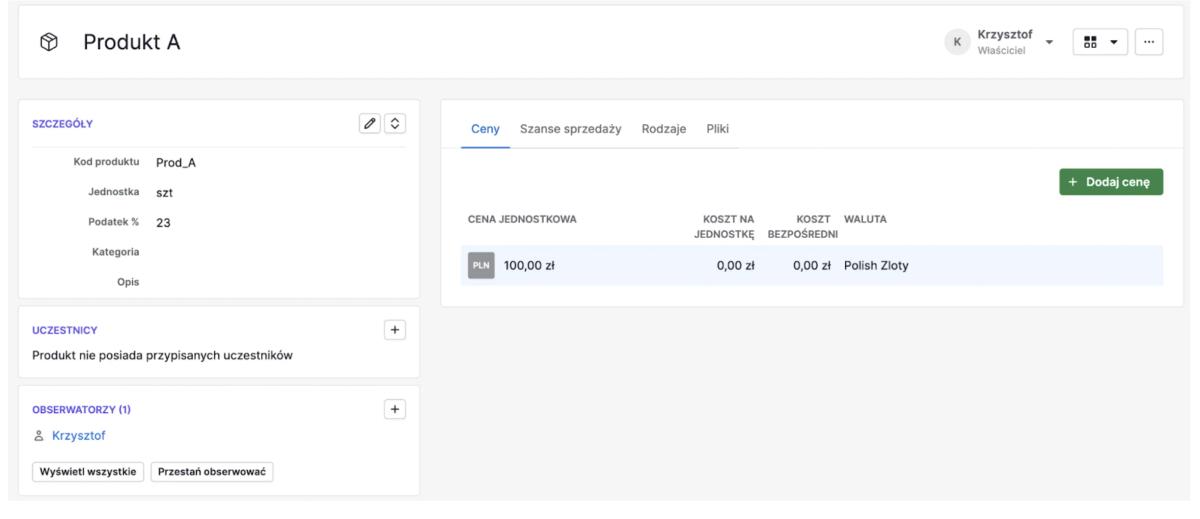The width and height of the screenshot is (1200, 519).
Task: Click the Koszt bezpośredni column header
Action: (803, 226)
